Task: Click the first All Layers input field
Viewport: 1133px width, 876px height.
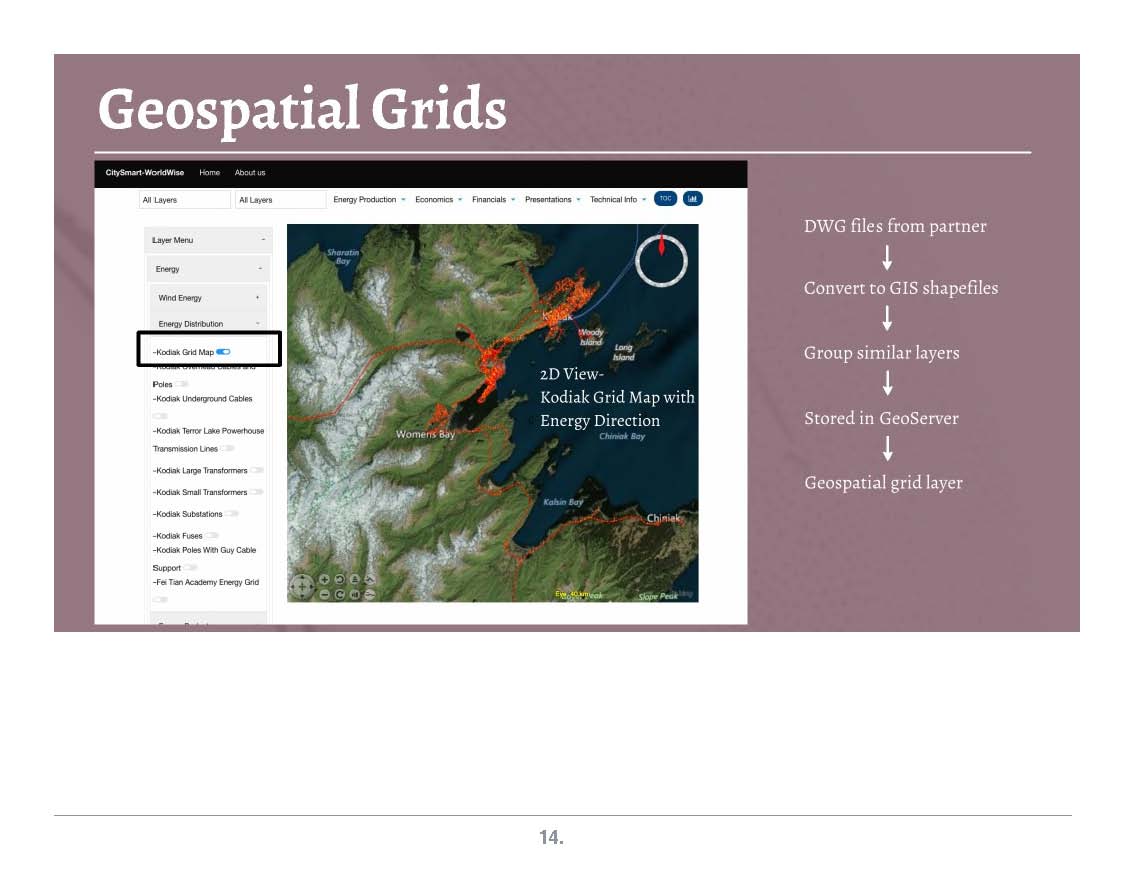Action: [x=184, y=200]
